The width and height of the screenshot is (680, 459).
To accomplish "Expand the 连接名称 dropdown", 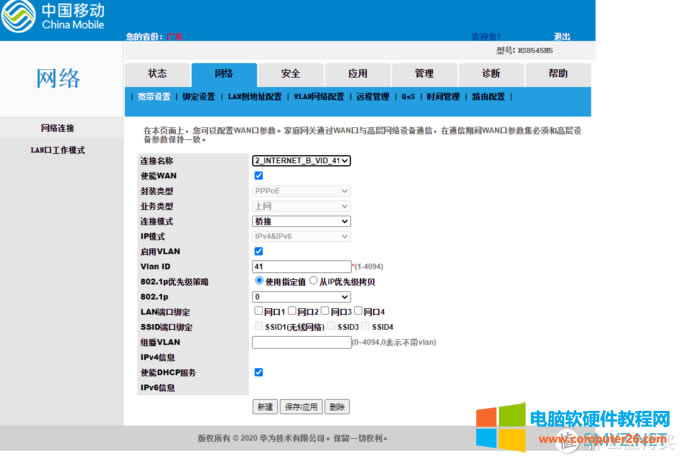I will click(301, 160).
